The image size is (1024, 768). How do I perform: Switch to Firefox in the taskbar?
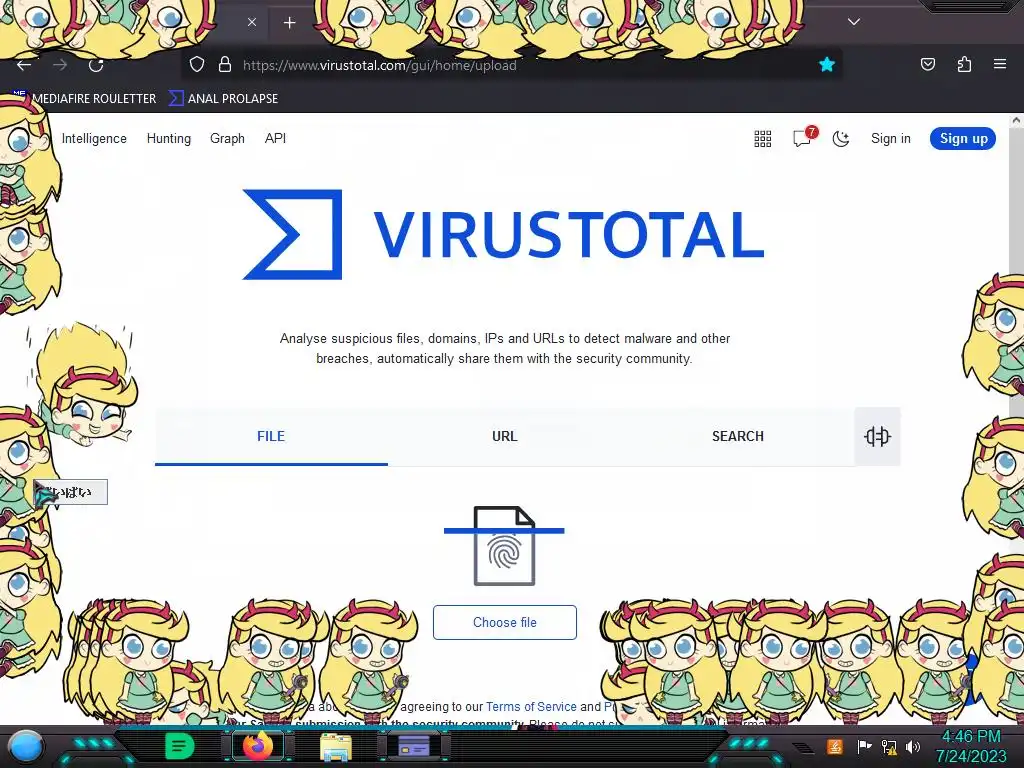click(x=258, y=746)
